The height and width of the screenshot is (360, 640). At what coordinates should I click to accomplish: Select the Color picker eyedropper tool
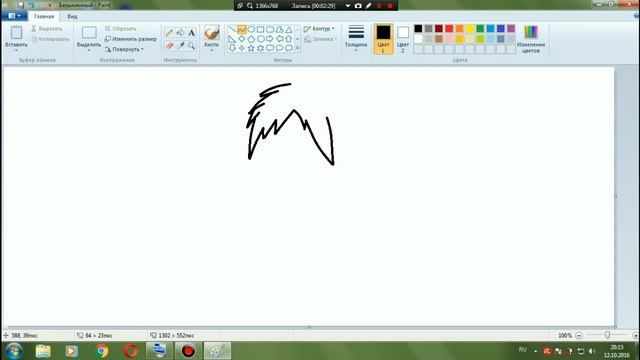coord(180,45)
